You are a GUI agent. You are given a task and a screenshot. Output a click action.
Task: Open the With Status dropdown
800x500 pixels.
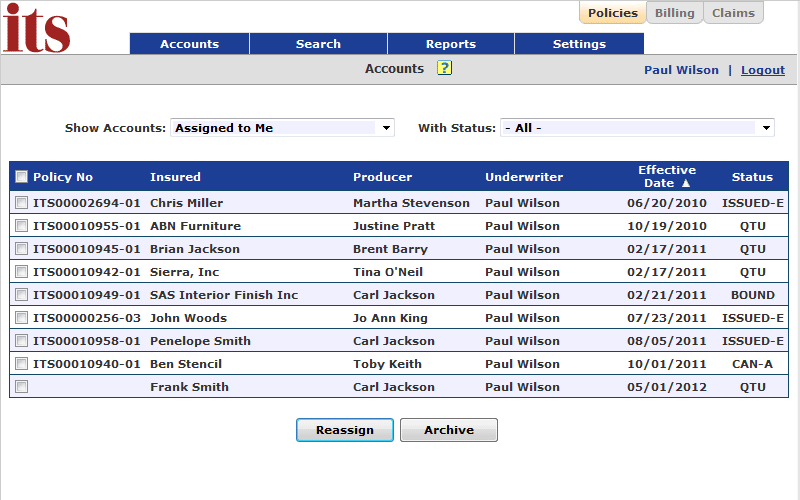point(637,128)
